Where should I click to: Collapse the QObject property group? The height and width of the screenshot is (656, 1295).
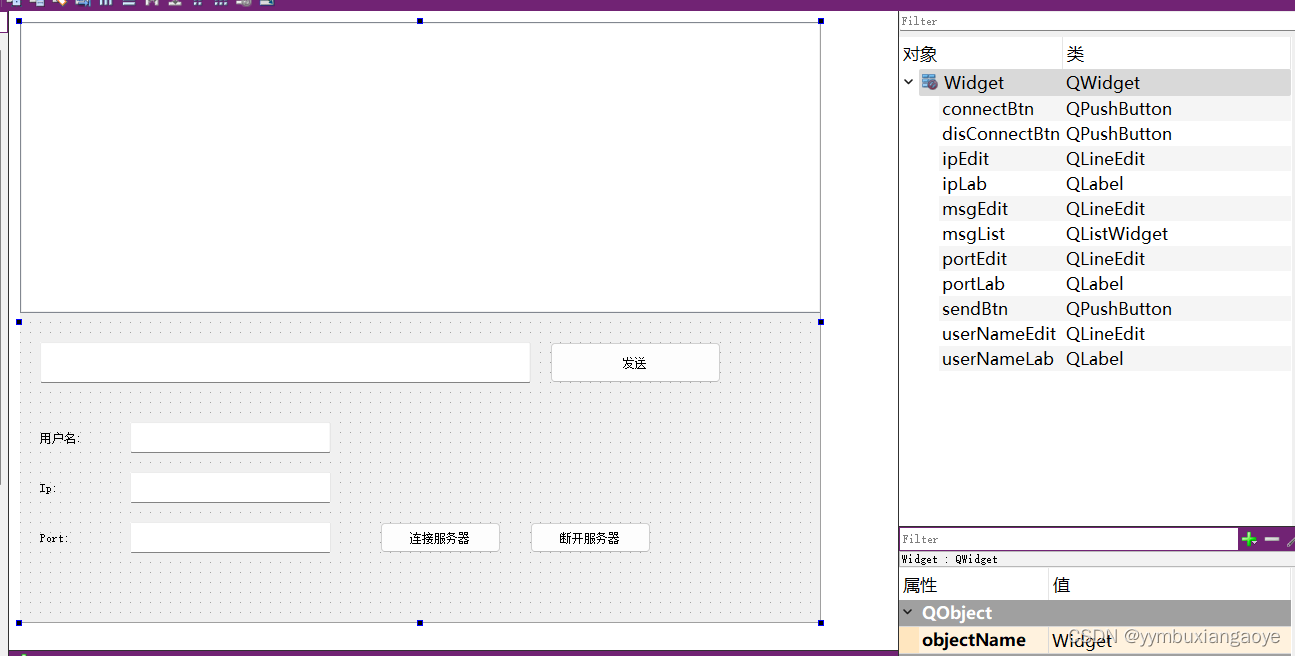(x=908, y=613)
